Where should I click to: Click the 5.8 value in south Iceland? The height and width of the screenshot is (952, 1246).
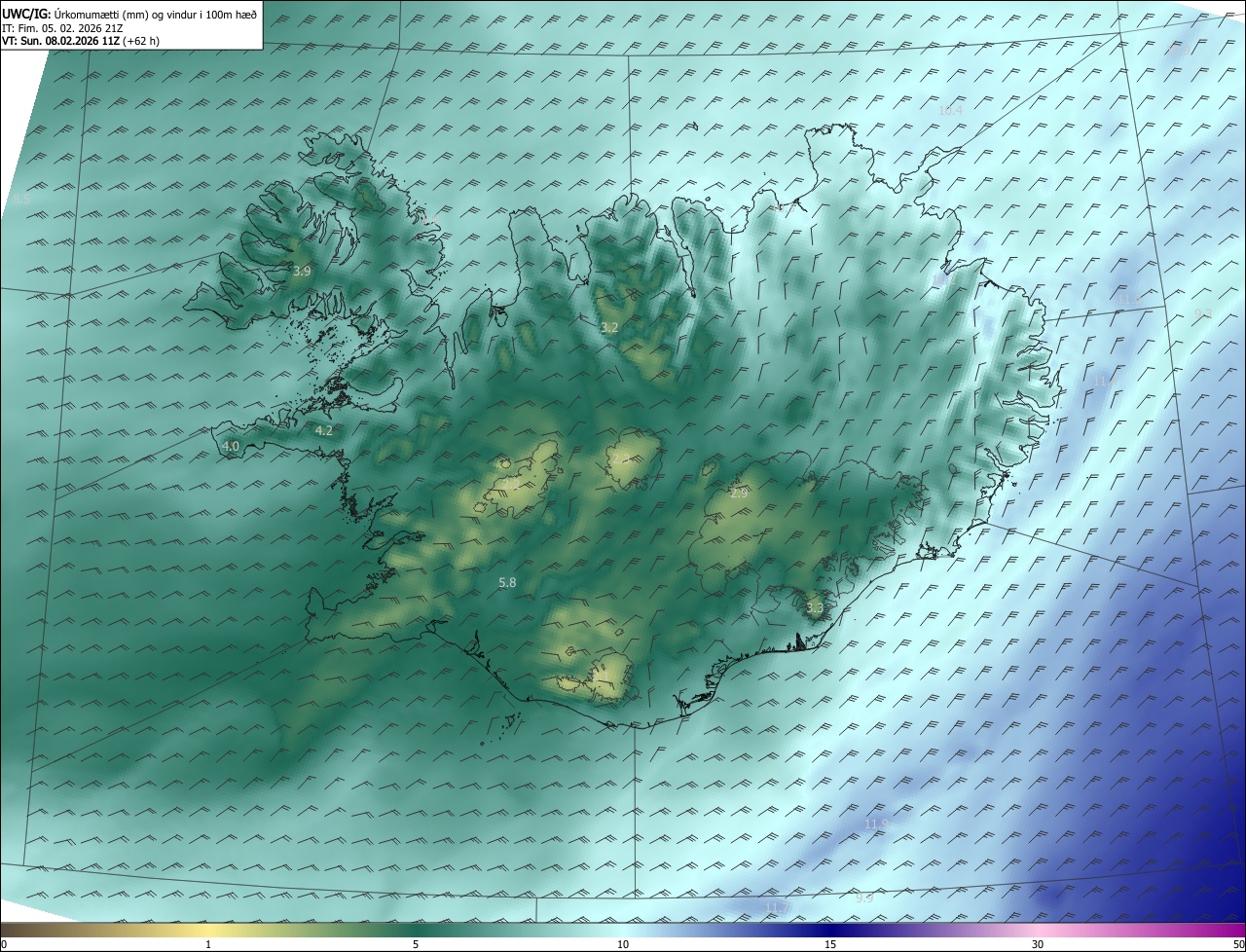507,582
